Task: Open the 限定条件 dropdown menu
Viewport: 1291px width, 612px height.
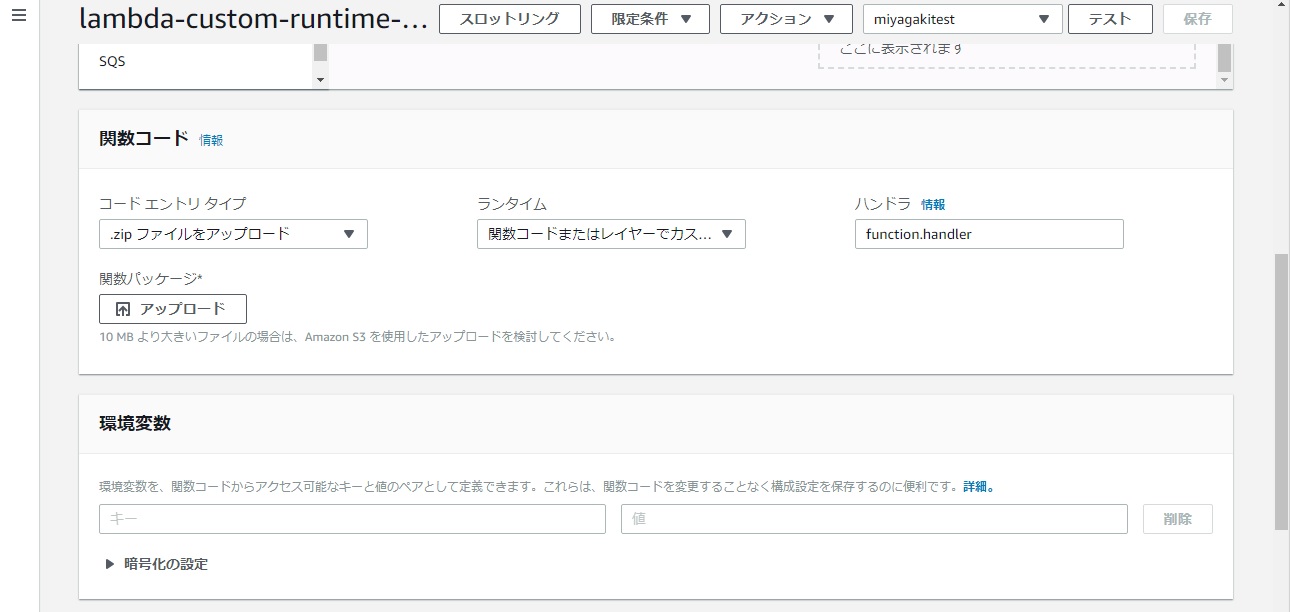Action: [x=650, y=19]
